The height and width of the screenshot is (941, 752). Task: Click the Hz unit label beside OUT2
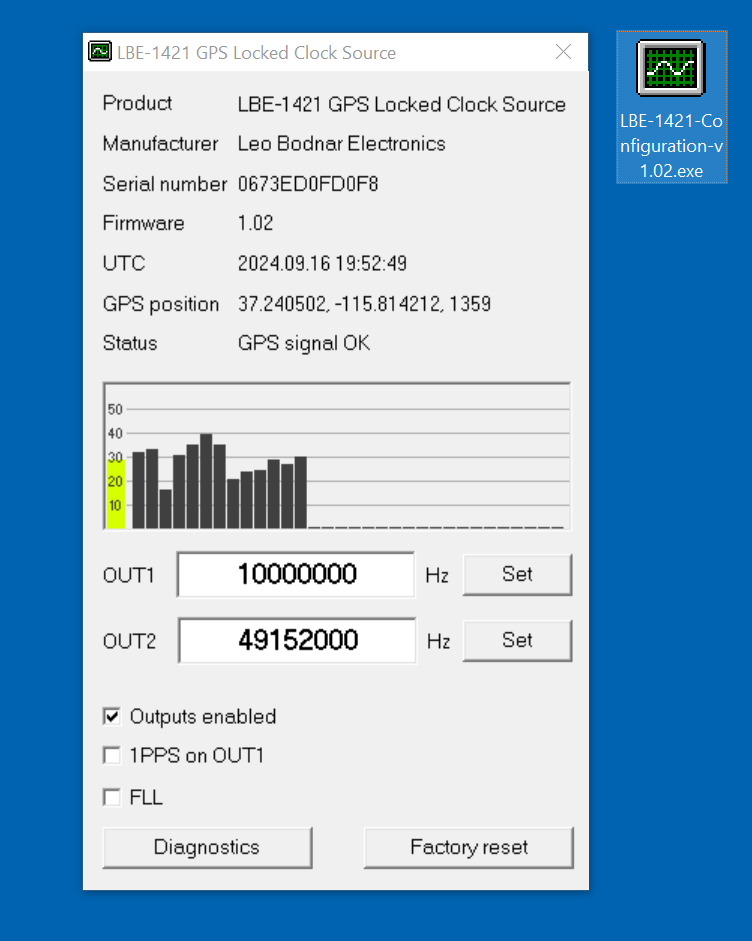click(x=438, y=642)
